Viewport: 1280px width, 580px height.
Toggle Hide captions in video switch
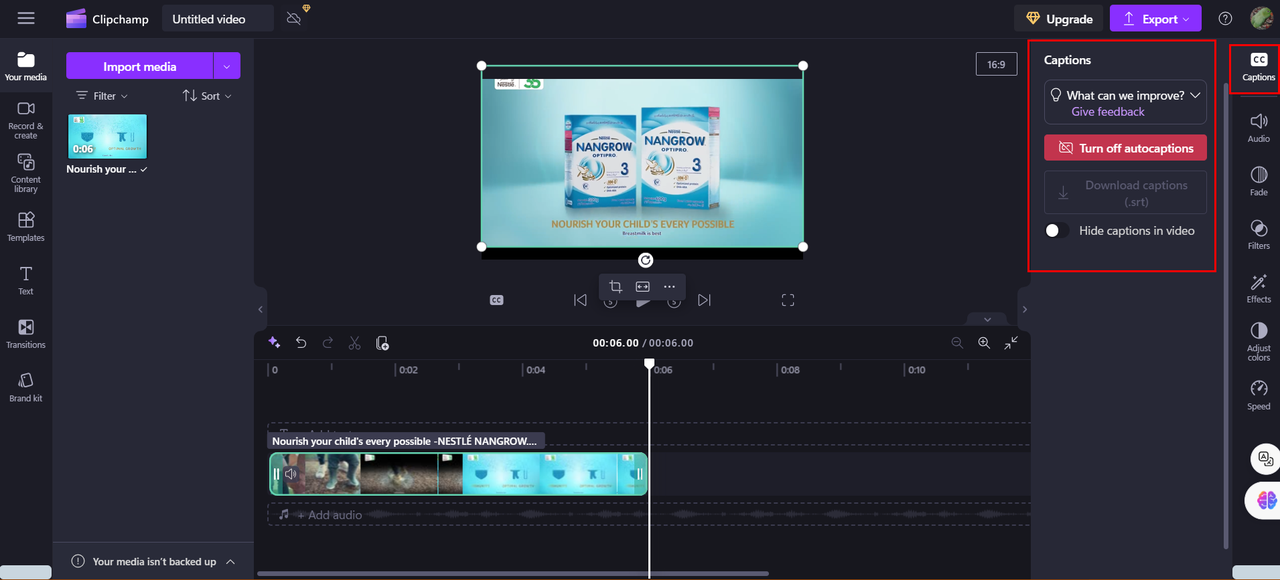click(x=1056, y=230)
